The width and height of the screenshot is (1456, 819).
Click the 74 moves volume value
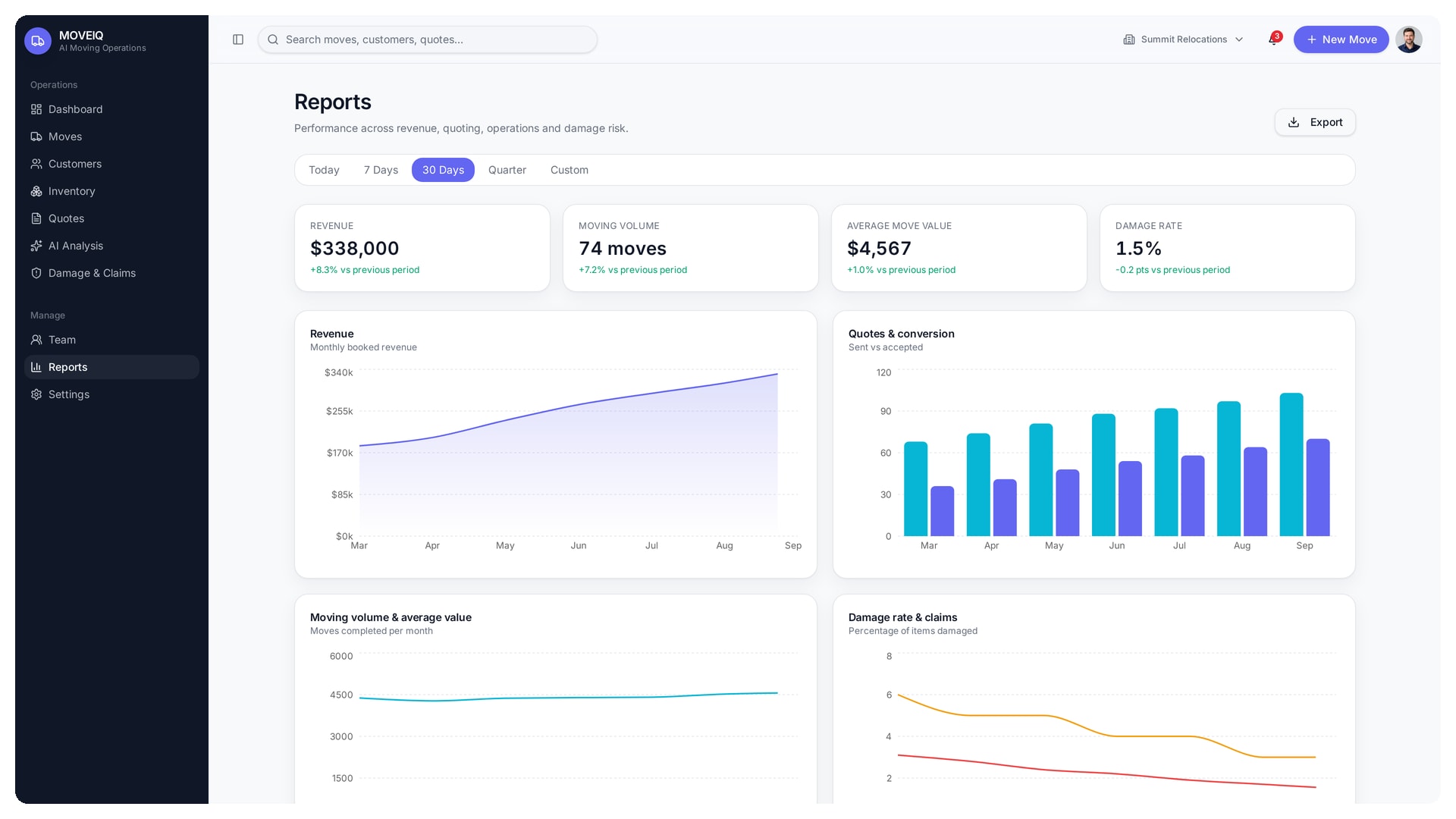(x=623, y=248)
